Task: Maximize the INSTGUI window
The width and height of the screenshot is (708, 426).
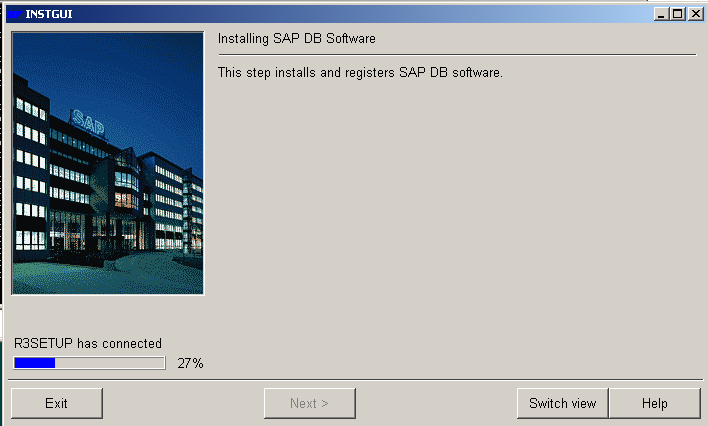Action: coord(678,14)
